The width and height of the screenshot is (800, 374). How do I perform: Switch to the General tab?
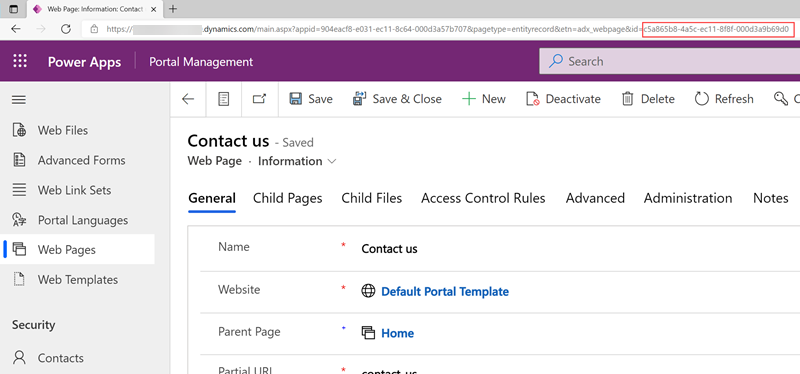click(x=212, y=198)
